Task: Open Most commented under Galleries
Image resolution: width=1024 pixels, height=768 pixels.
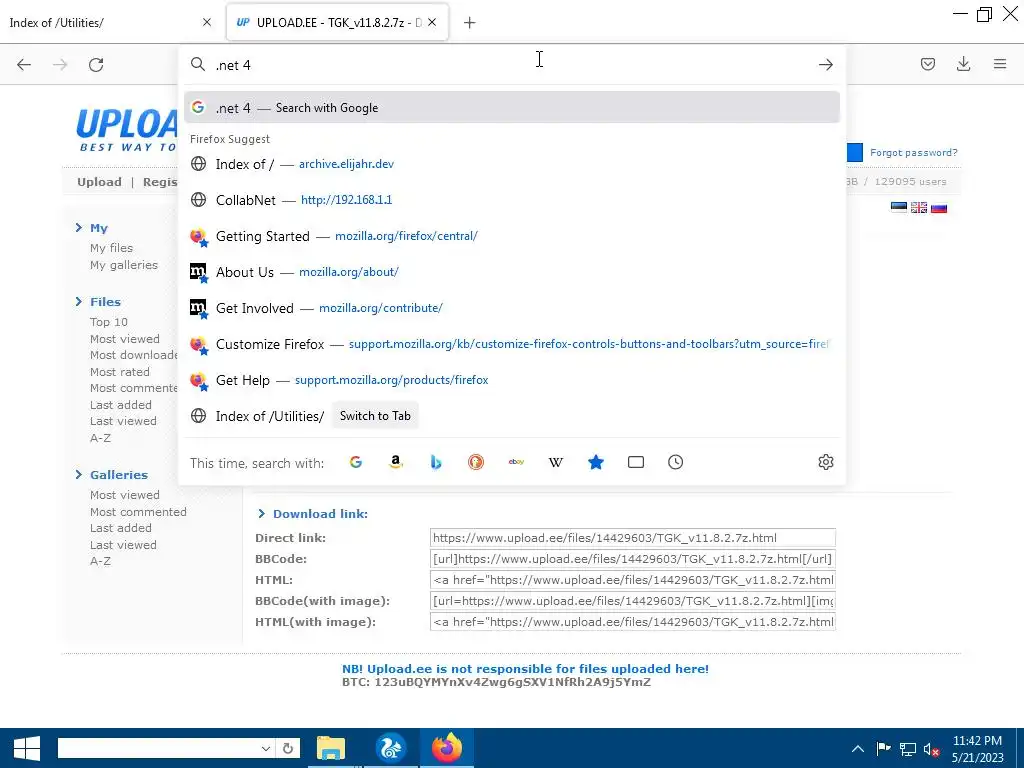Action: coord(138,512)
